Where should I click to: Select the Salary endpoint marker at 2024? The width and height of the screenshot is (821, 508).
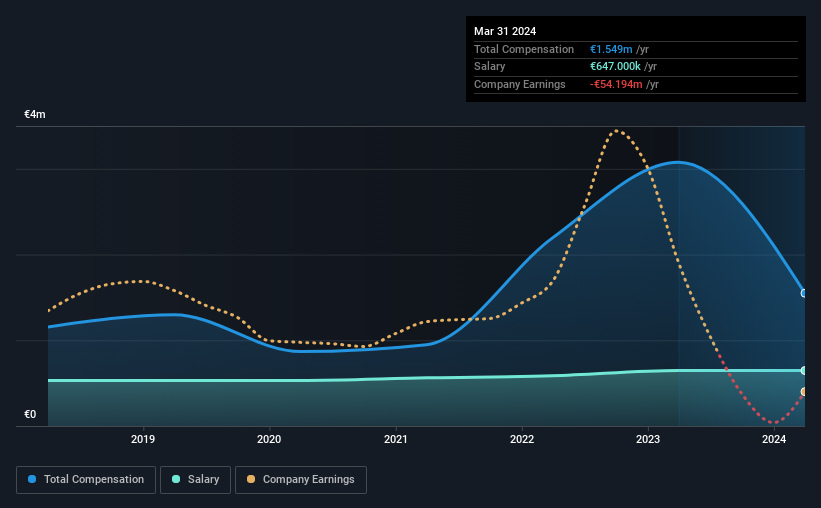point(804,371)
